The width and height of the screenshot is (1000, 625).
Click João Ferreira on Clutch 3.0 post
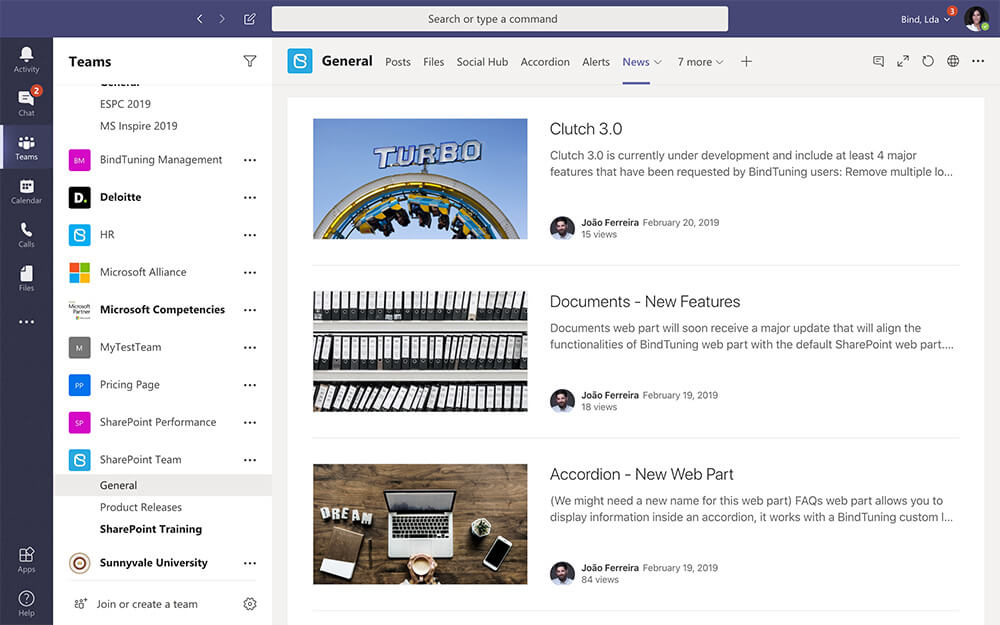[x=610, y=223]
